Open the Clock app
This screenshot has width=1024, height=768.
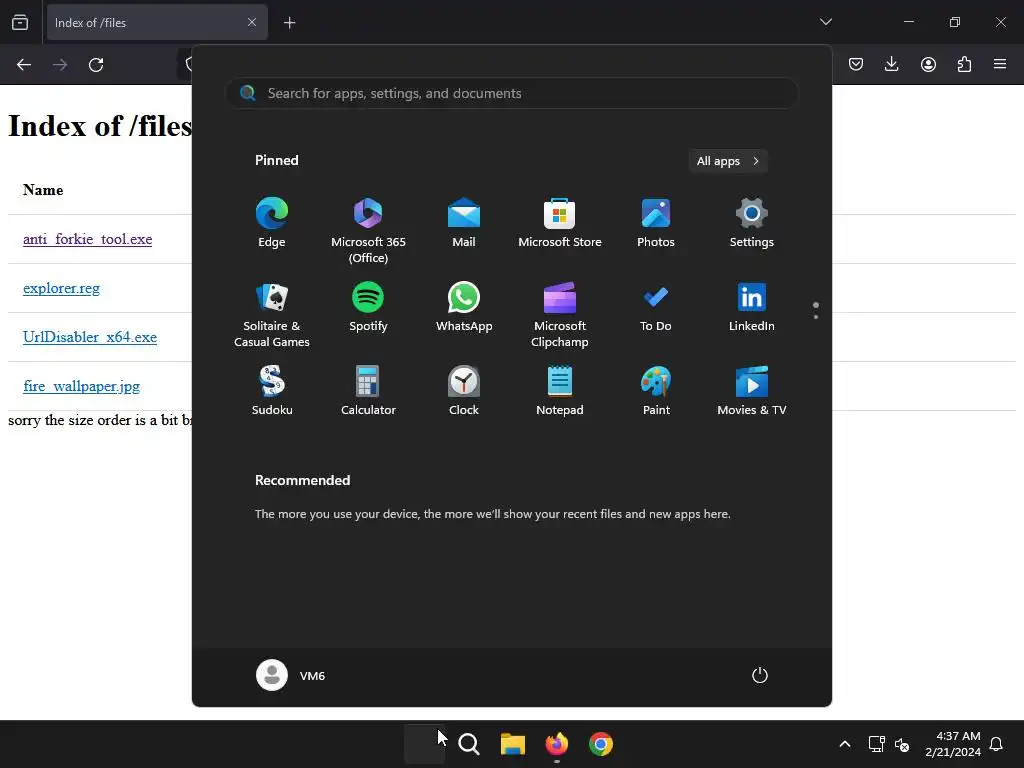(464, 391)
